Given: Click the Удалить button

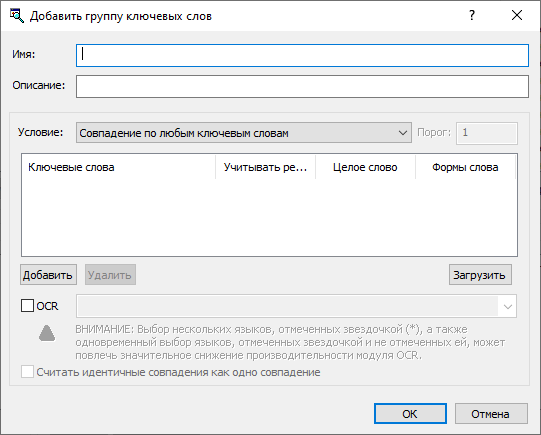Looking at the screenshot, I should pyautogui.click(x=110, y=275).
